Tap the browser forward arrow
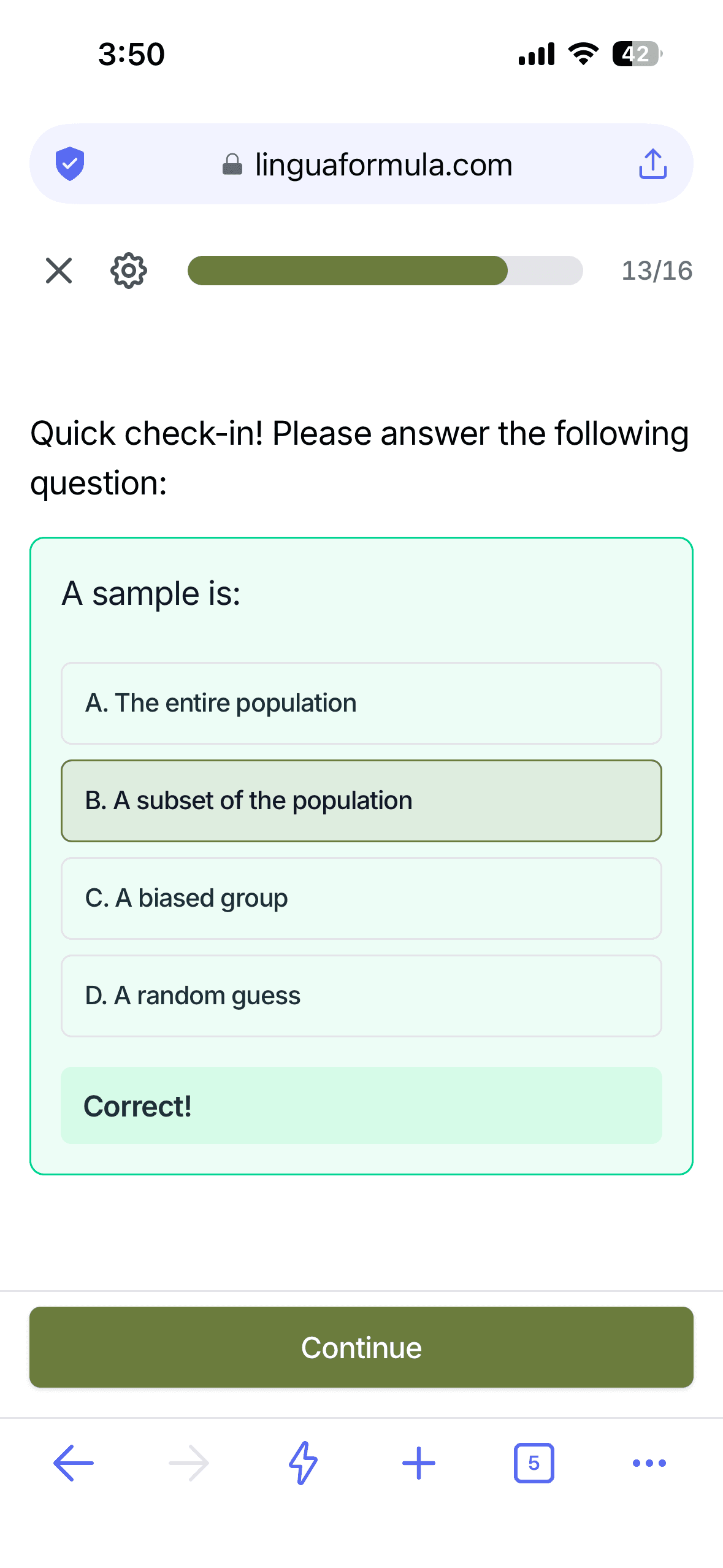This screenshot has height=1568, width=723. (x=189, y=1463)
